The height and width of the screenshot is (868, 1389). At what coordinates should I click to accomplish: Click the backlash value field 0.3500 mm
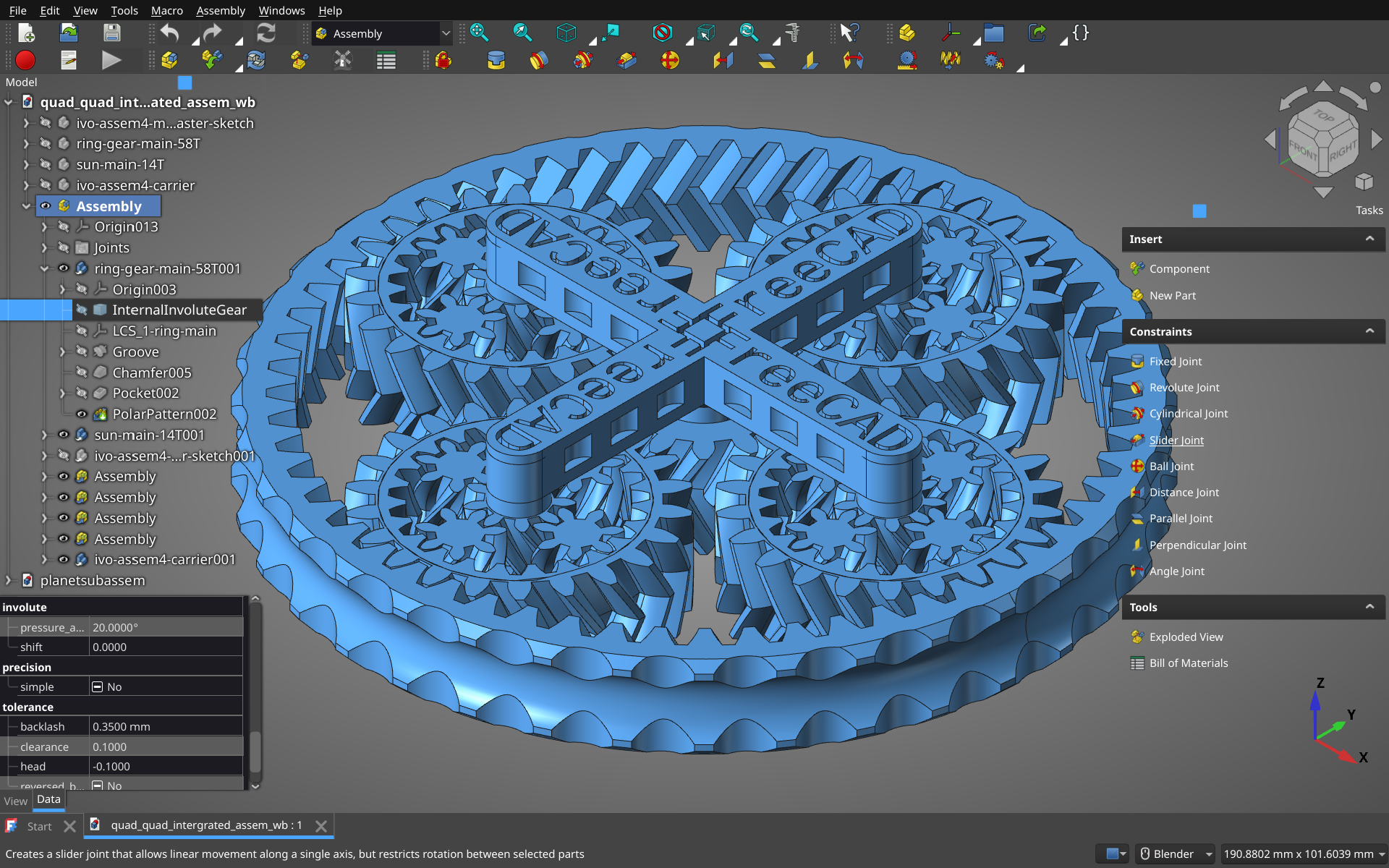point(166,726)
